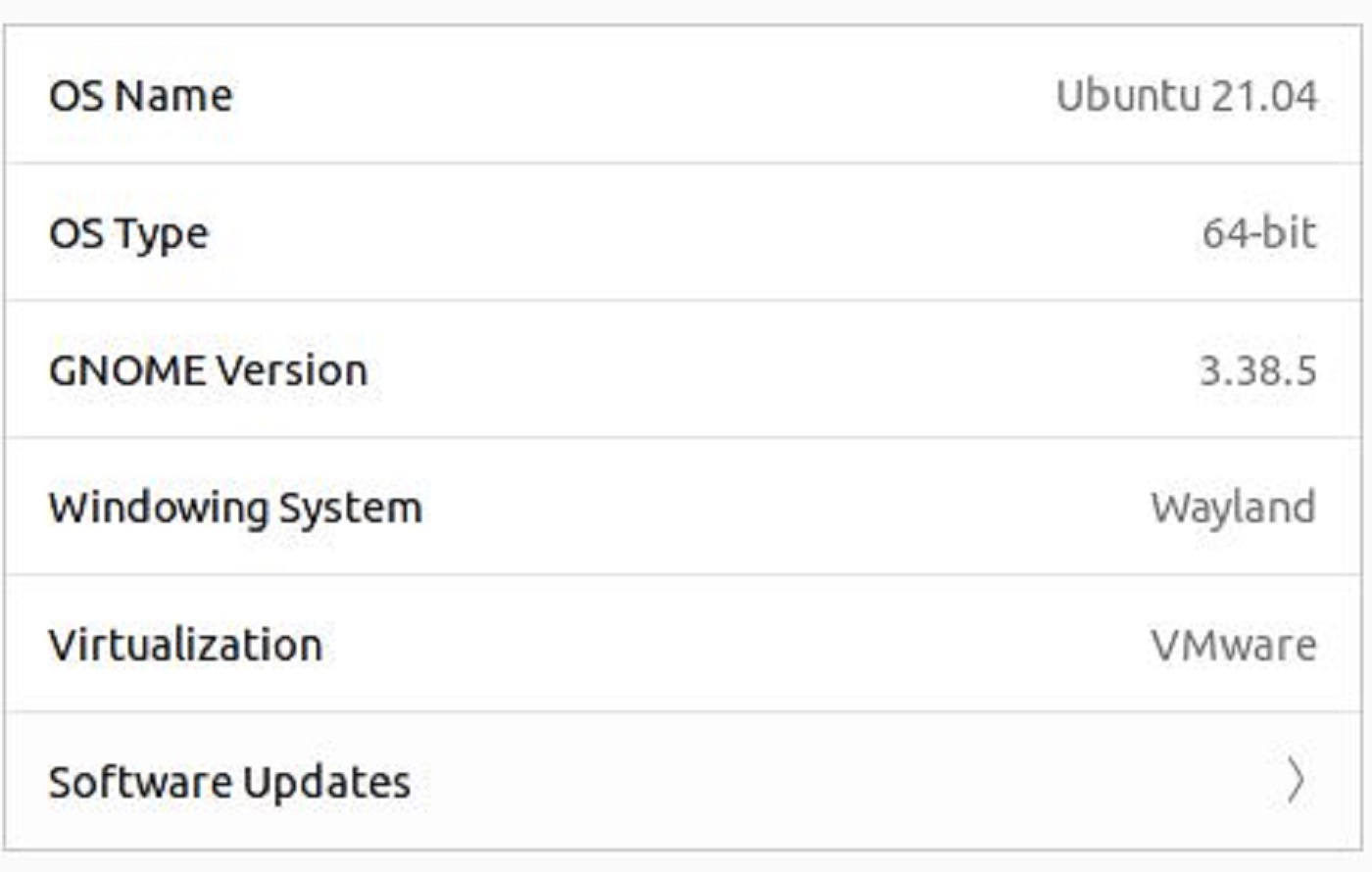Screen dimensions: 1372x872
Task: Click the 64-bit OS type value
Action: 1259,233
